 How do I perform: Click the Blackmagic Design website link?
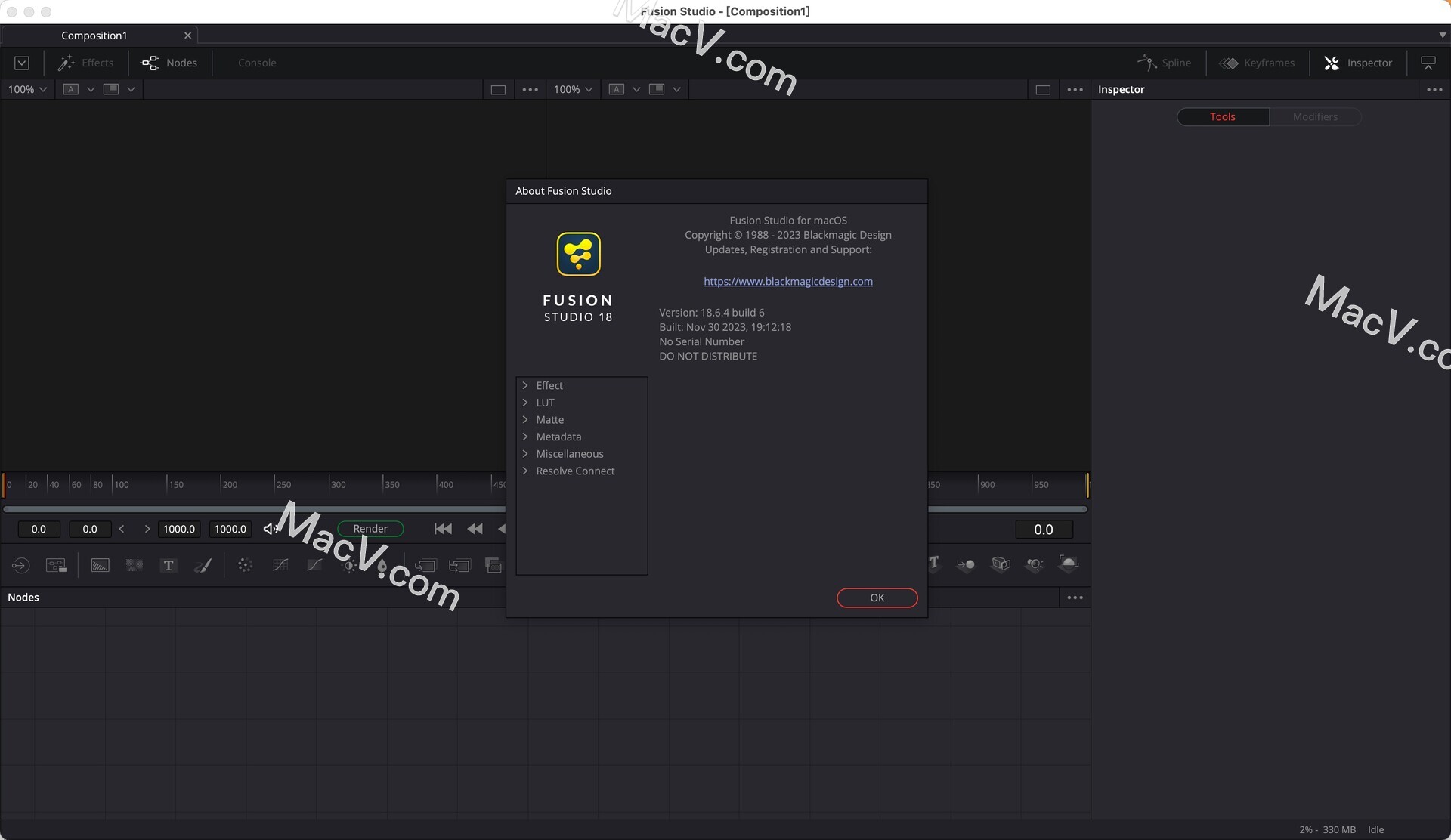click(x=787, y=282)
